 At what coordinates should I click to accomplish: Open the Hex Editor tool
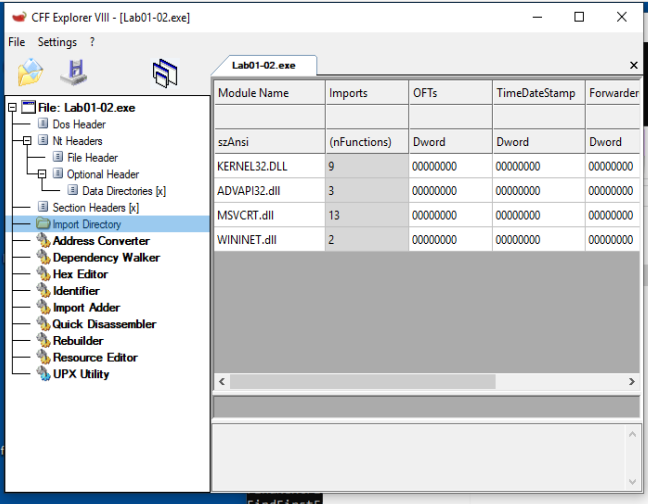coord(80,274)
